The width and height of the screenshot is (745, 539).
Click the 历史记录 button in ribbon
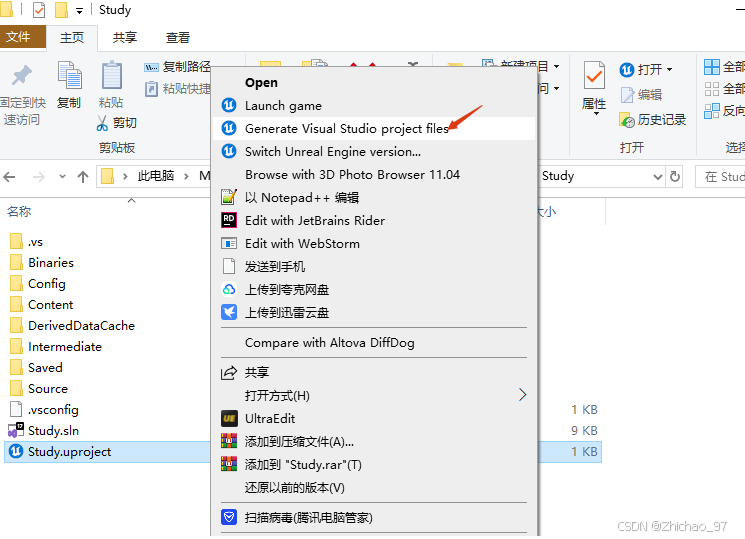click(x=653, y=120)
